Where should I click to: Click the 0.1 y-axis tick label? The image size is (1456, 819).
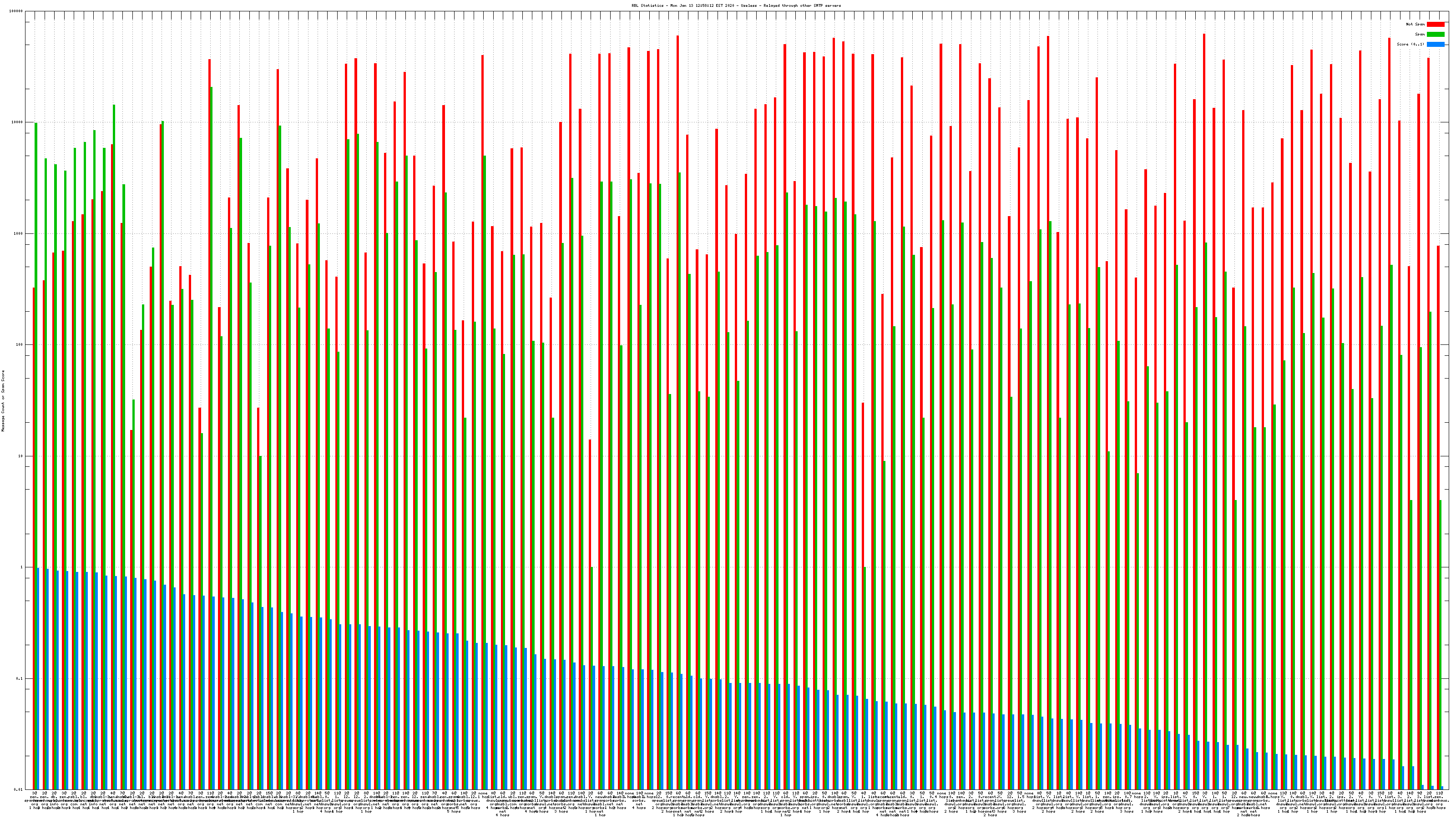click(20, 678)
